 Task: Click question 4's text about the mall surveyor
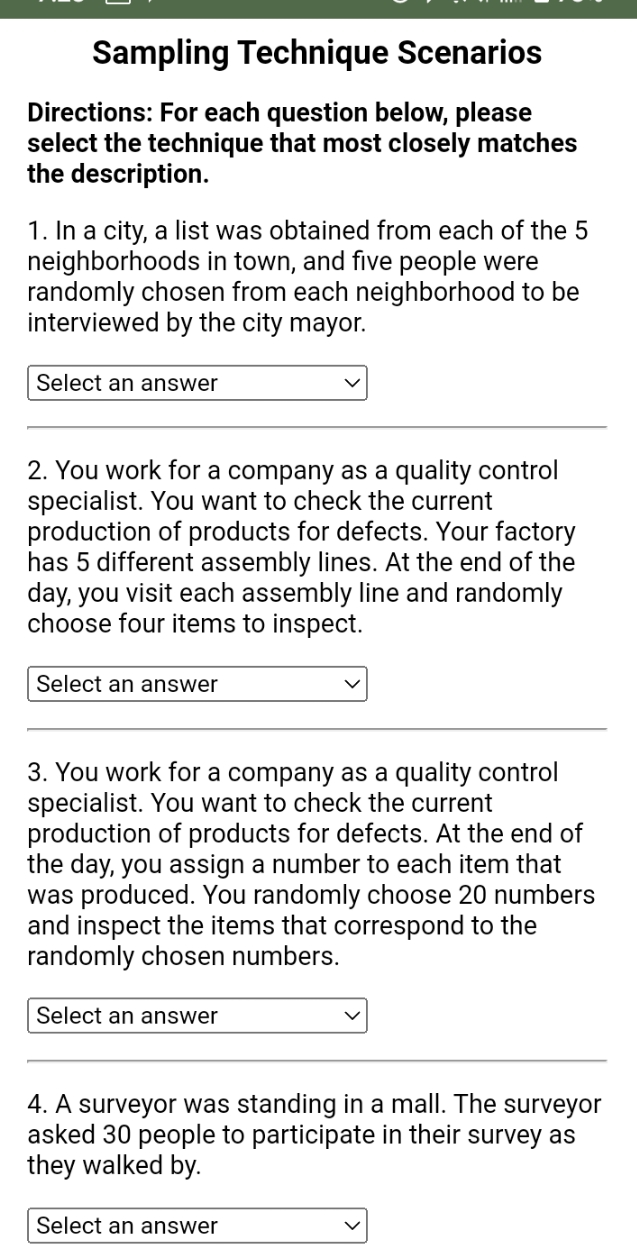300,1134
